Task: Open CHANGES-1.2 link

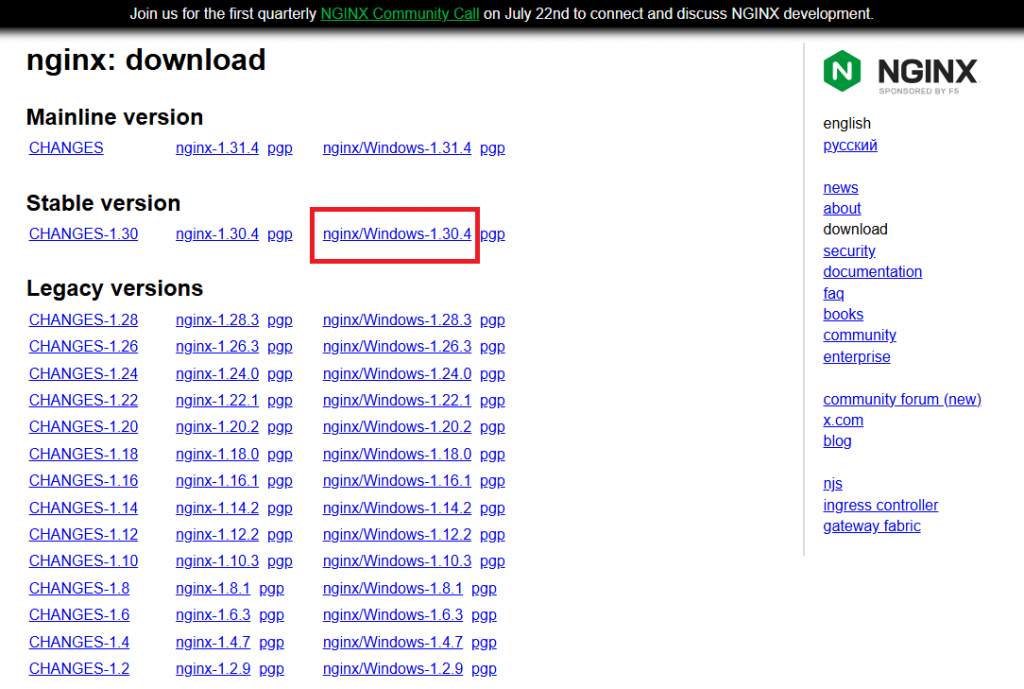Action: (x=79, y=669)
